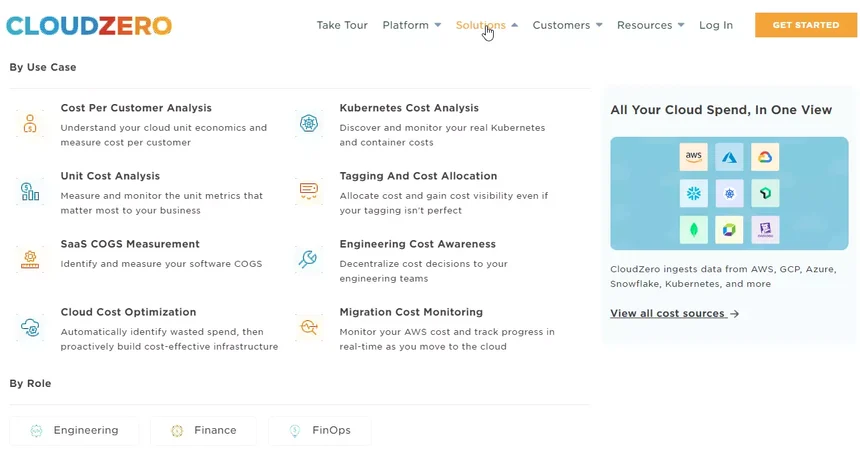860x453 pixels.
Task: Select the Finance role button
Action: 203,431
